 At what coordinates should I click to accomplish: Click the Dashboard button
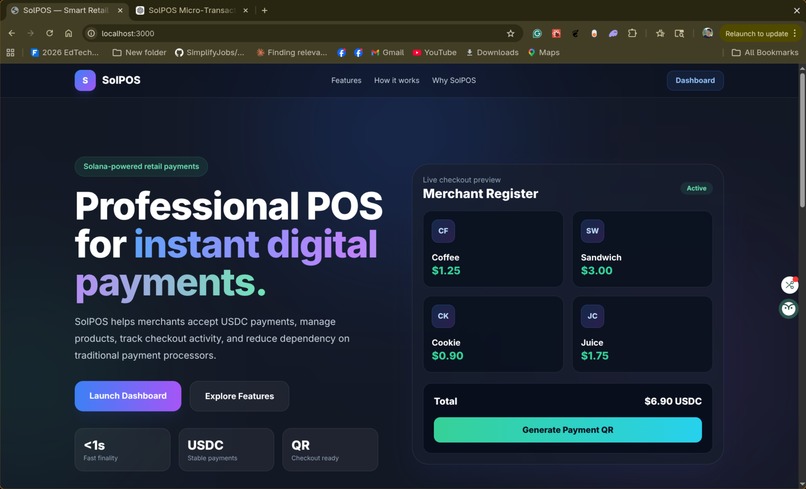695,80
